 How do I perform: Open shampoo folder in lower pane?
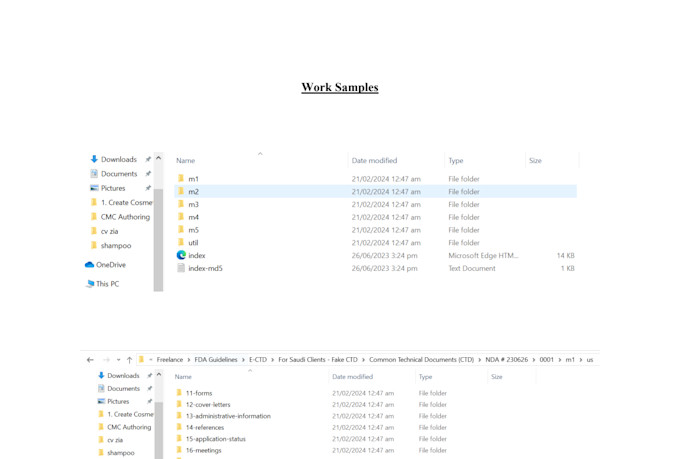(x=121, y=452)
